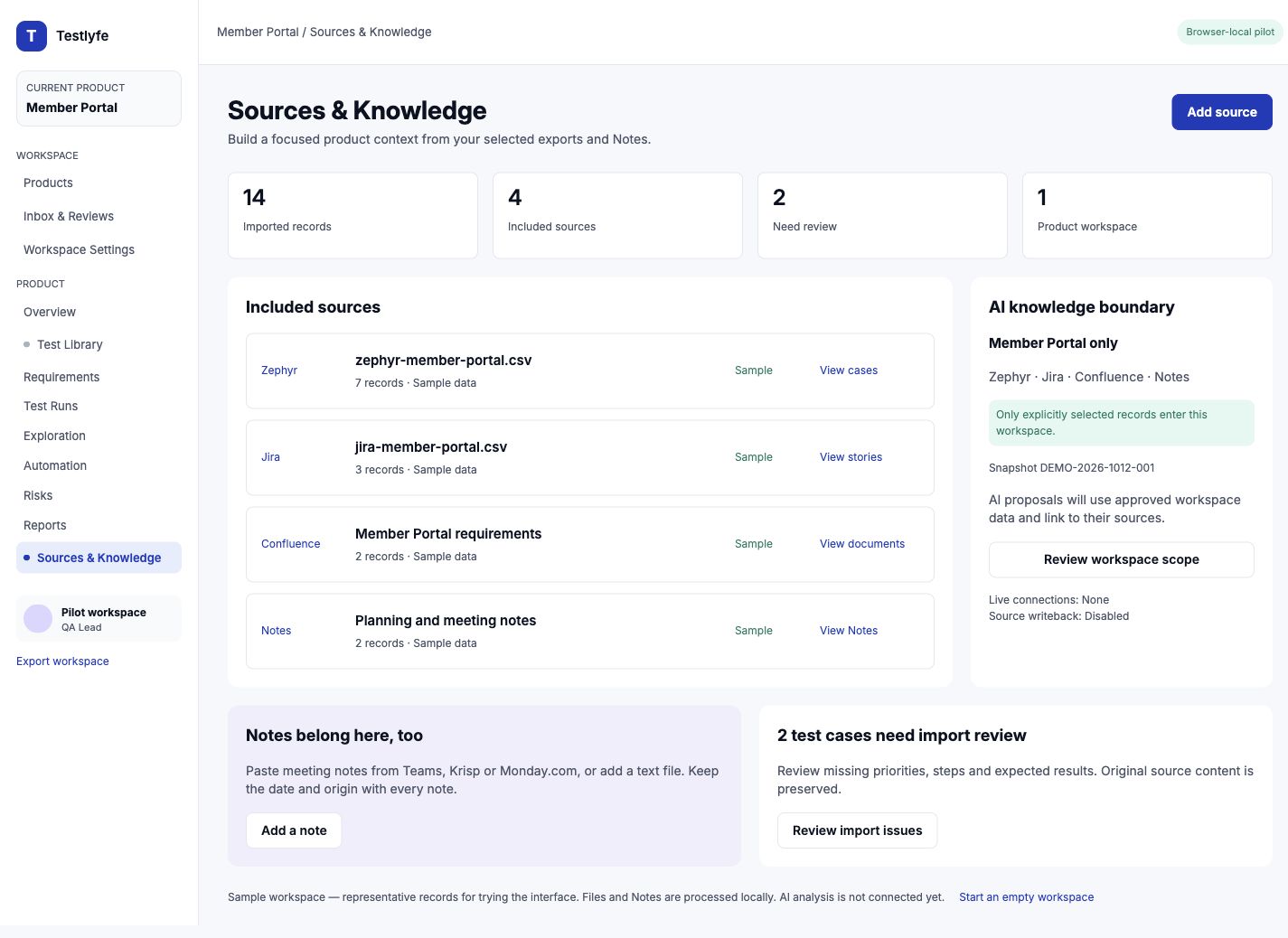This screenshot has width=1288, height=938.
Task: Go to Inbox & Reviews
Action: tap(69, 216)
